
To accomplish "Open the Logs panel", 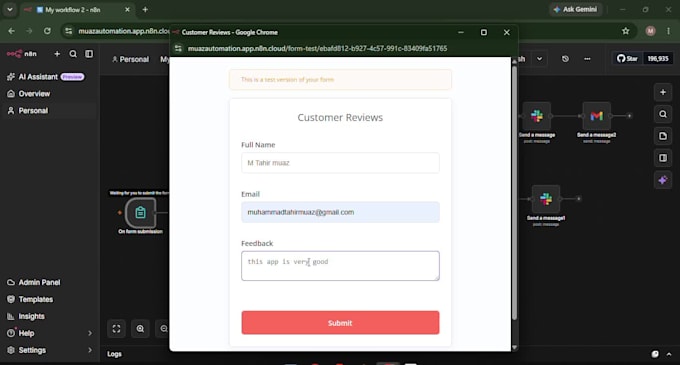I will (114, 354).
